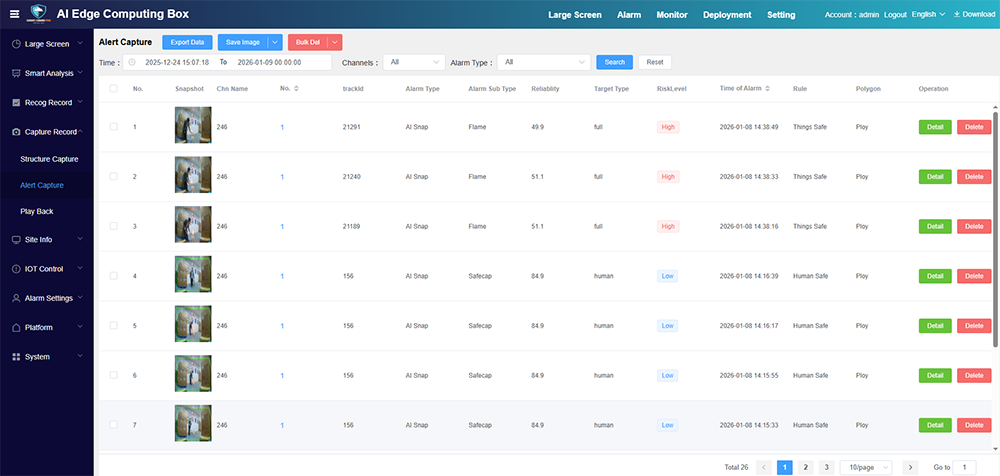
Task: Click the Alarm Settings sidebar icon
Action: pyautogui.click(x=15, y=298)
